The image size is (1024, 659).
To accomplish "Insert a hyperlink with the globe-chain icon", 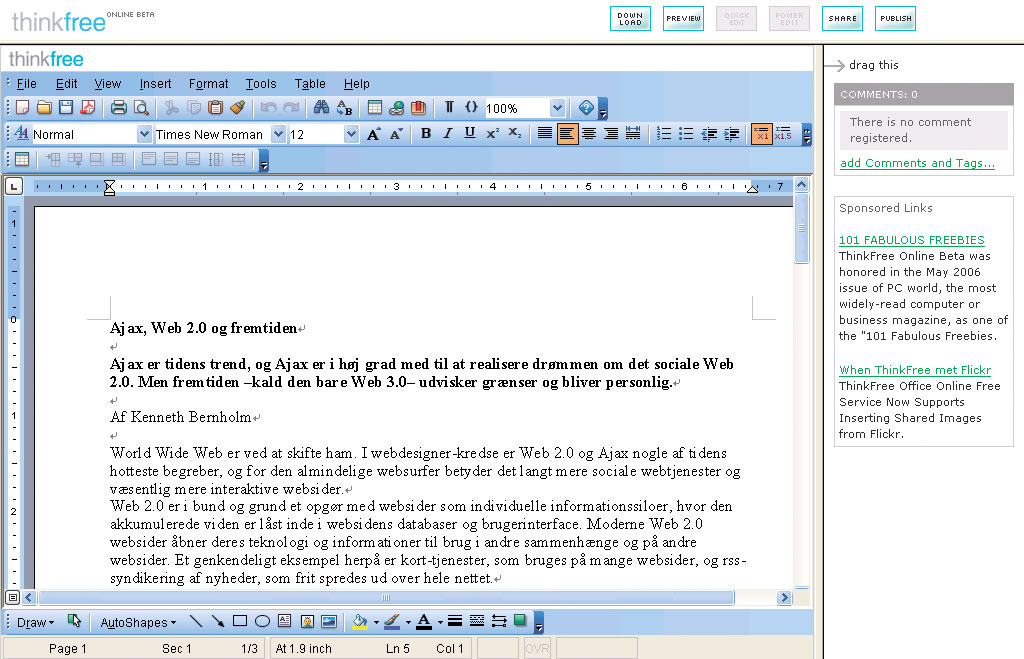I will point(396,108).
